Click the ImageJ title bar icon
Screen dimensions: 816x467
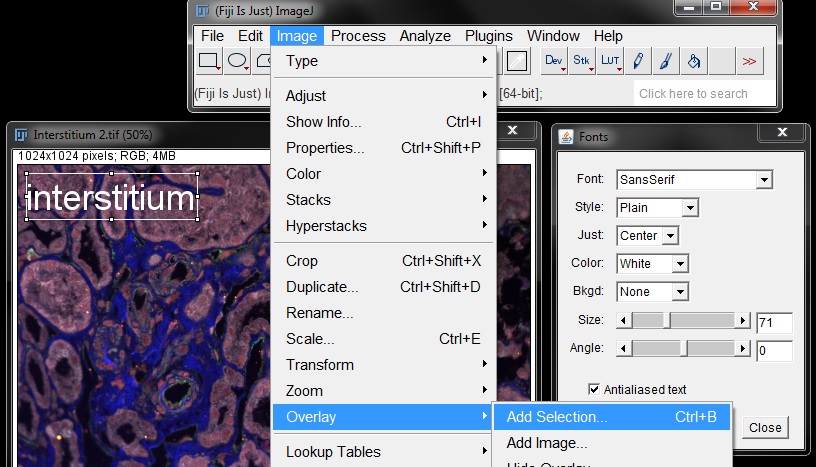(x=202, y=10)
